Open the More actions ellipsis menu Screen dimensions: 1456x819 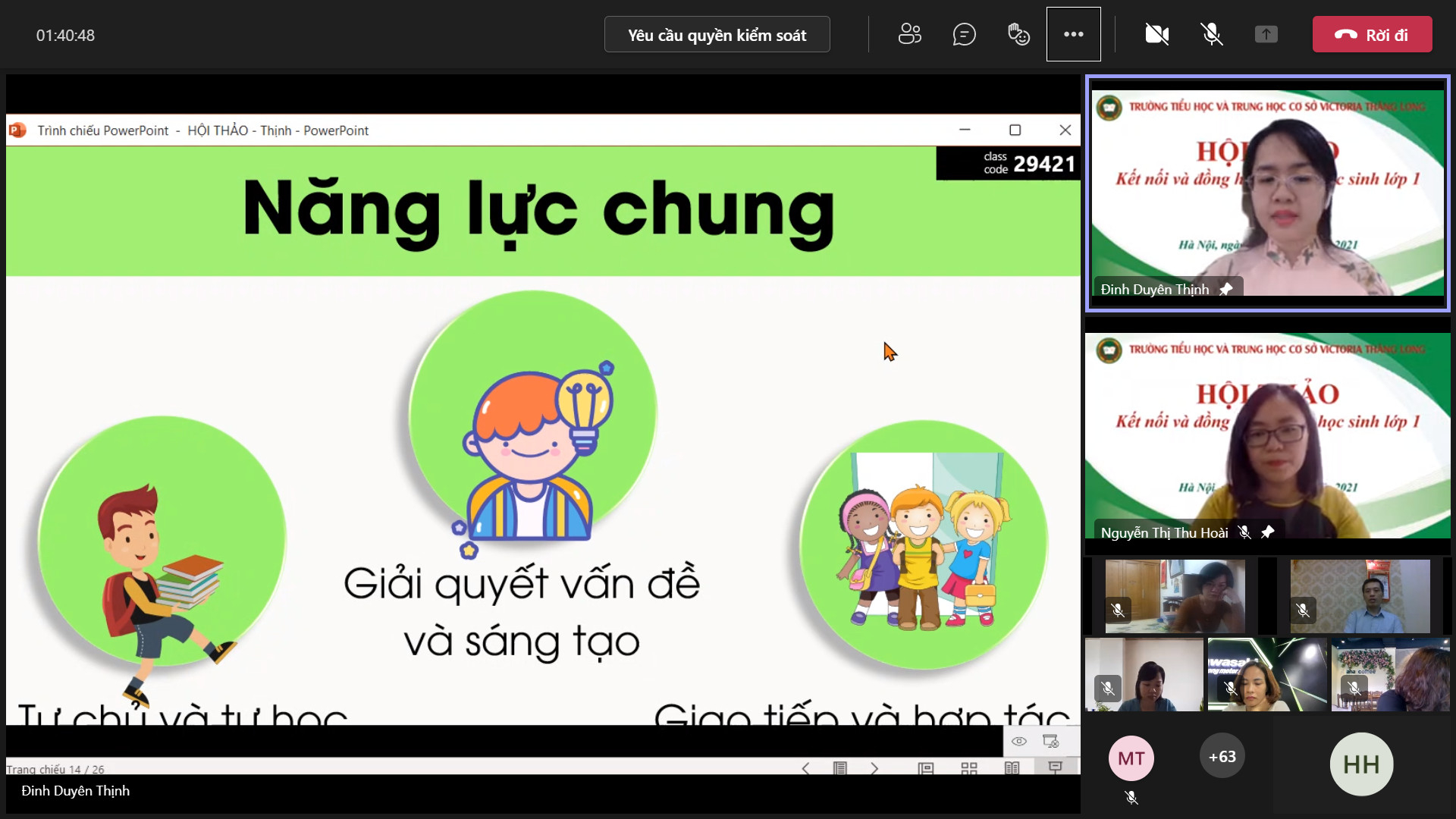[1073, 34]
